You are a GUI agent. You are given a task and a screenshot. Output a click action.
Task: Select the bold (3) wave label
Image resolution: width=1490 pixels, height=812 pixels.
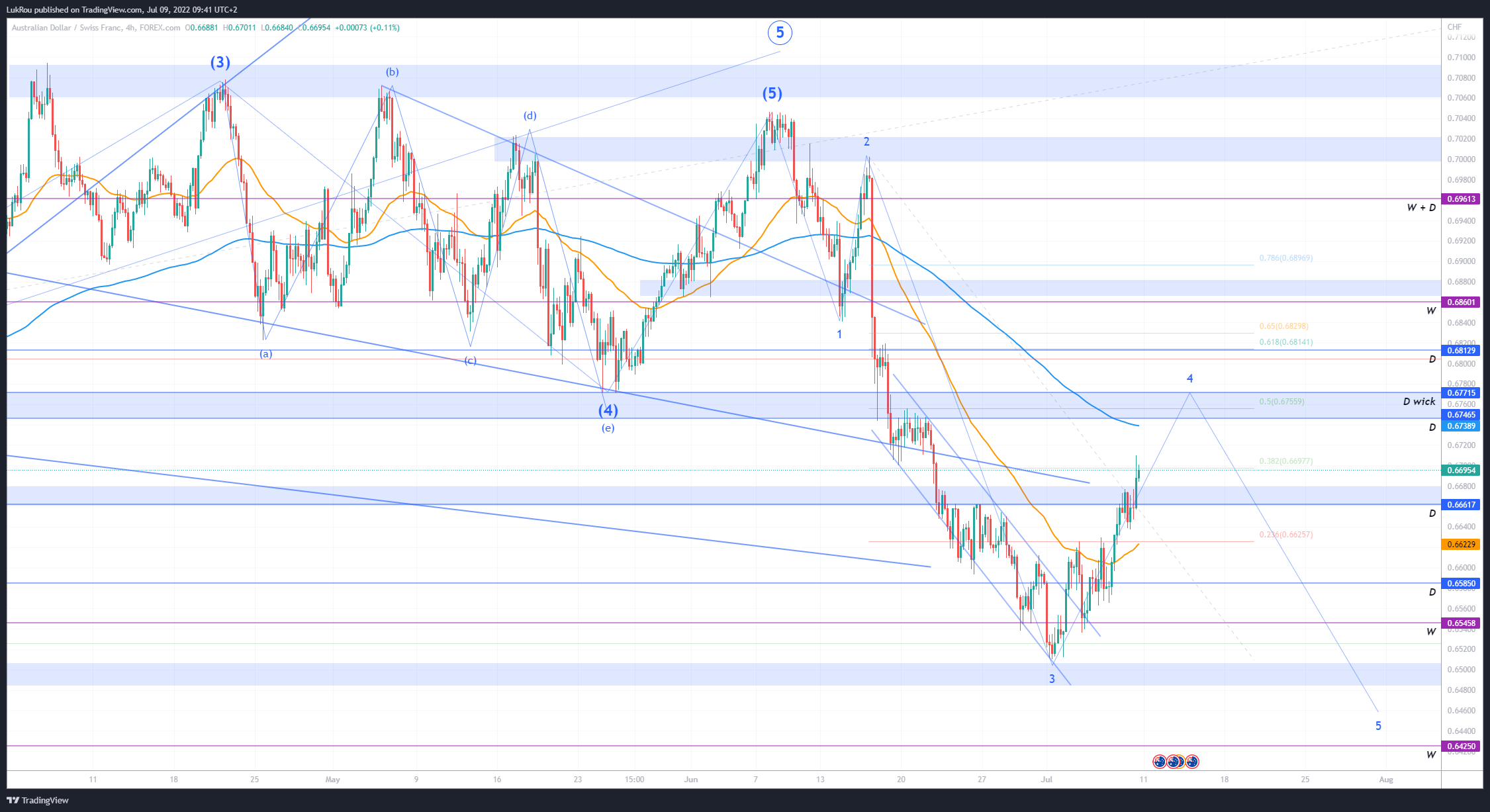point(220,62)
